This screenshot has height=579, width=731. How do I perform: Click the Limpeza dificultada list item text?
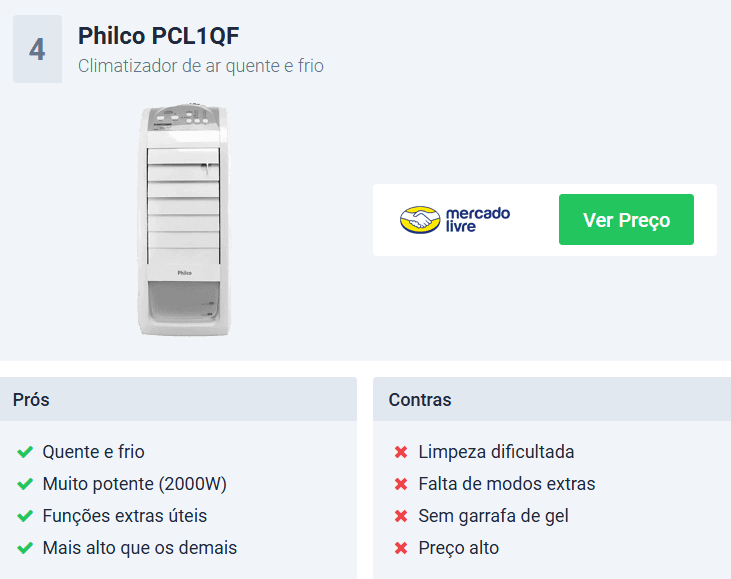tap(496, 452)
